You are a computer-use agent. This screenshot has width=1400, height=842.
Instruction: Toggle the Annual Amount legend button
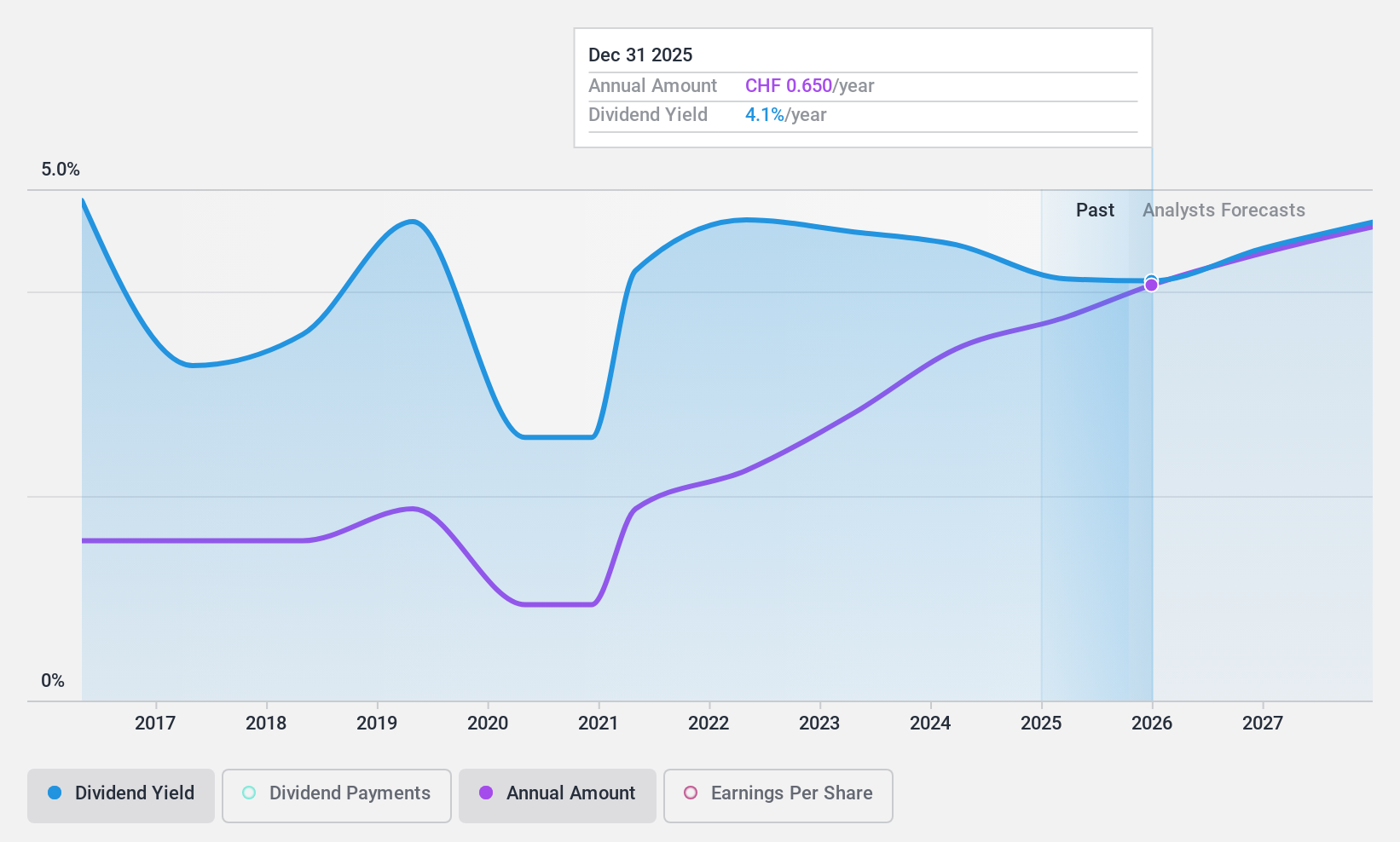pyautogui.click(x=558, y=795)
